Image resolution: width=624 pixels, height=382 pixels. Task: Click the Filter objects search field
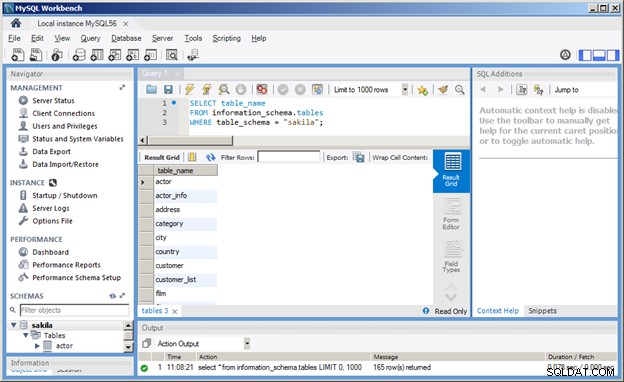click(x=74, y=310)
